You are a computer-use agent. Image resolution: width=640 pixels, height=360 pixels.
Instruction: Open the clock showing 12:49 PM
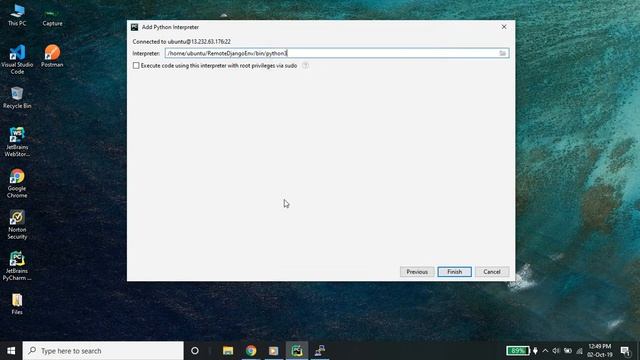(600, 351)
